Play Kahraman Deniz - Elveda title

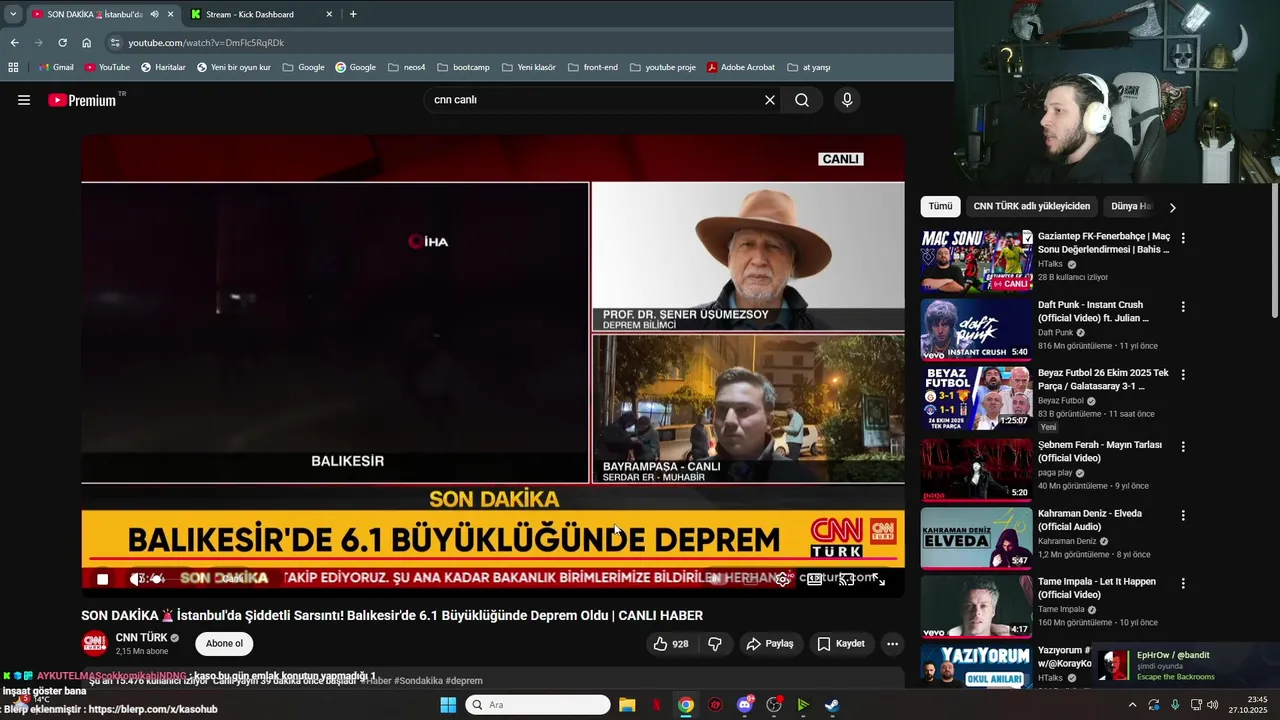pos(1090,520)
